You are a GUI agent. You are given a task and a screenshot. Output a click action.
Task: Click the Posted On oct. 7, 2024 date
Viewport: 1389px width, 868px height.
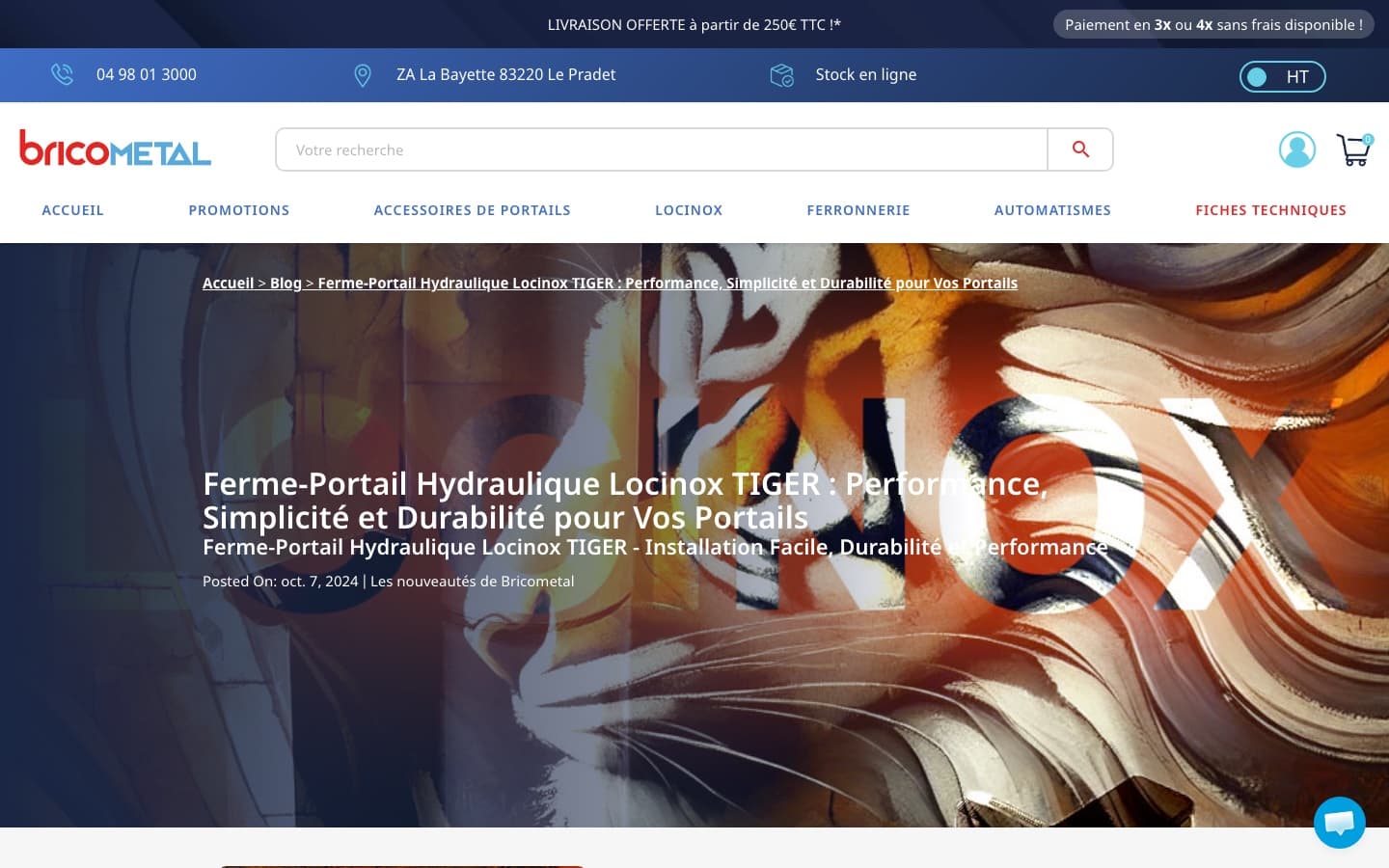281,582
